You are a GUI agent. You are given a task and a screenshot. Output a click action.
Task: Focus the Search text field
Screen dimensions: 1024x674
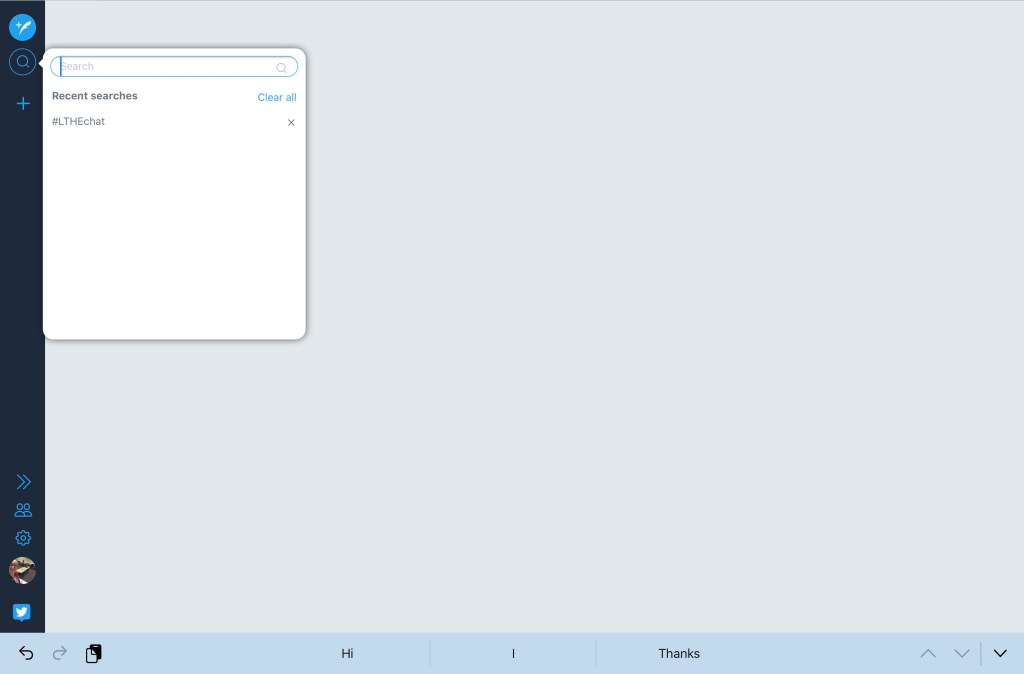[x=165, y=67]
